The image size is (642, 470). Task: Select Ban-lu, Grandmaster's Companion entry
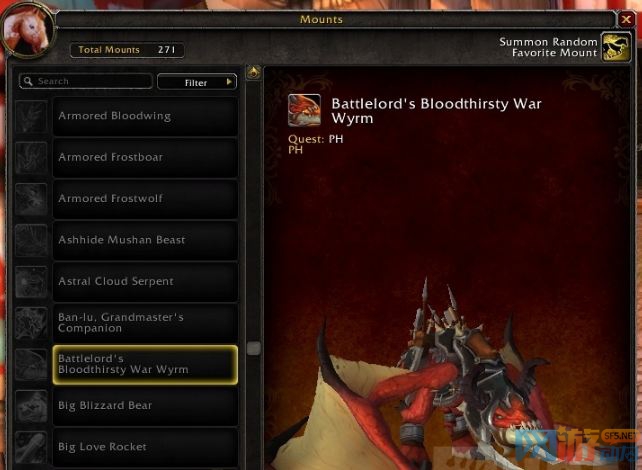pos(145,323)
